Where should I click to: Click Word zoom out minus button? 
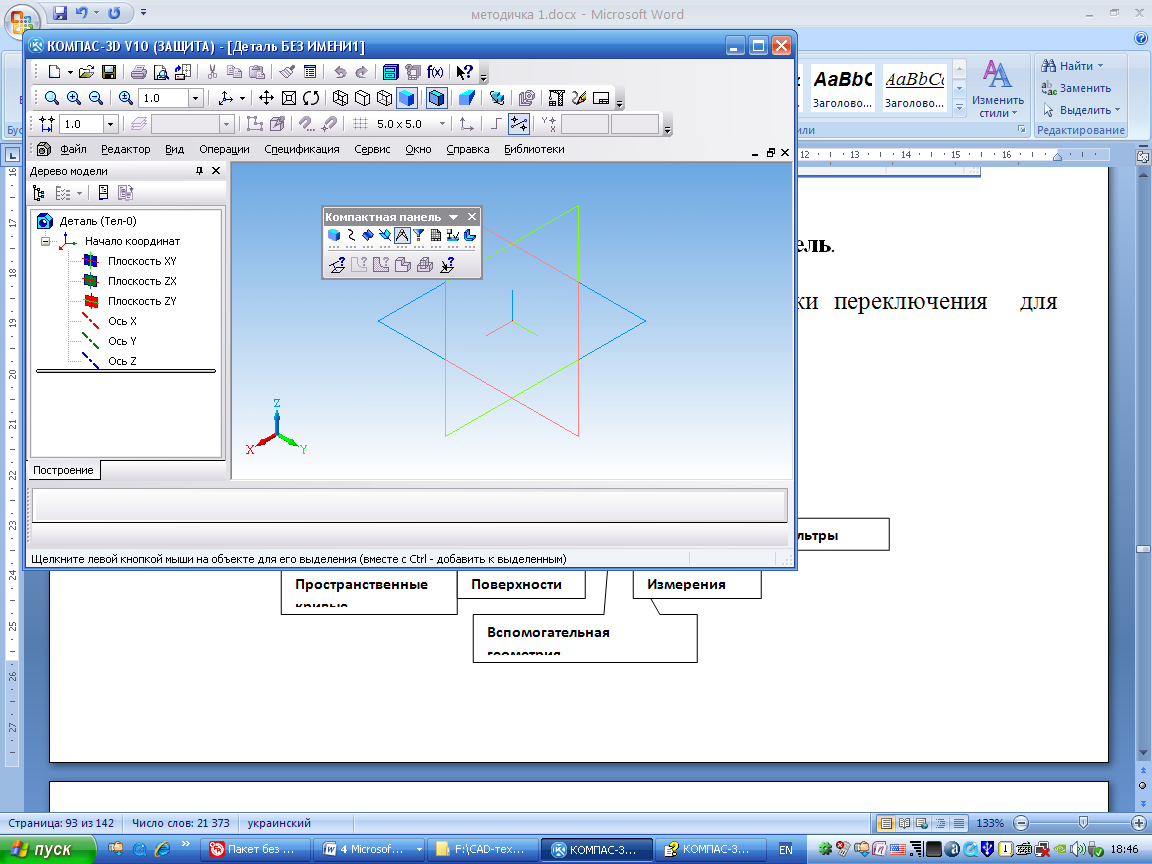[x=1021, y=823]
